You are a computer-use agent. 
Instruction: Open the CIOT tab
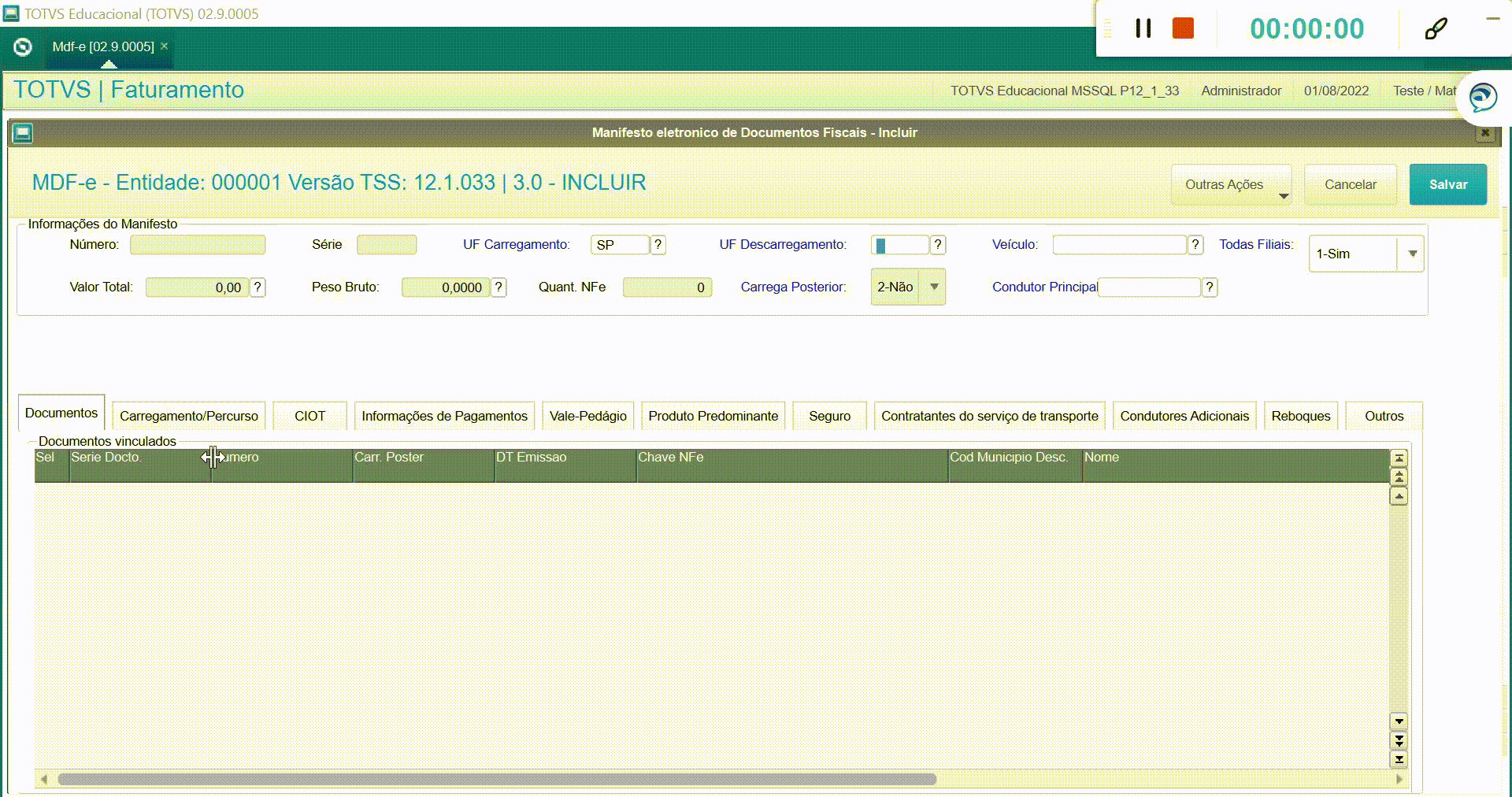[x=309, y=416]
